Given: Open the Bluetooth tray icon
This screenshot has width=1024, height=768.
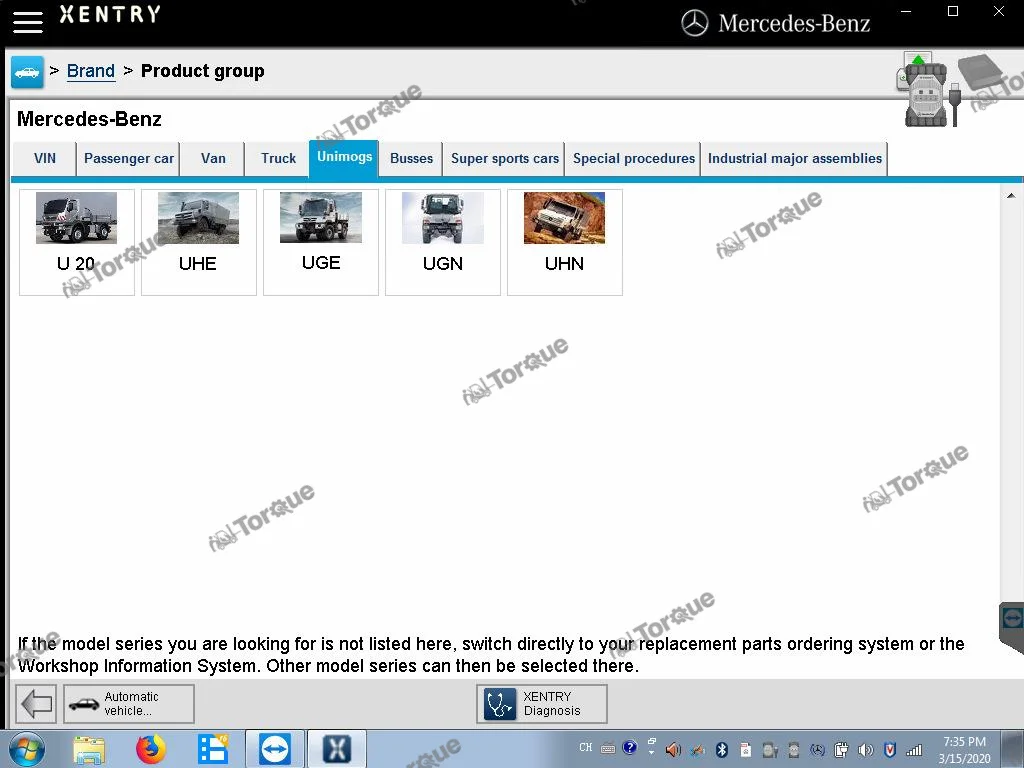Looking at the screenshot, I should point(722,750).
